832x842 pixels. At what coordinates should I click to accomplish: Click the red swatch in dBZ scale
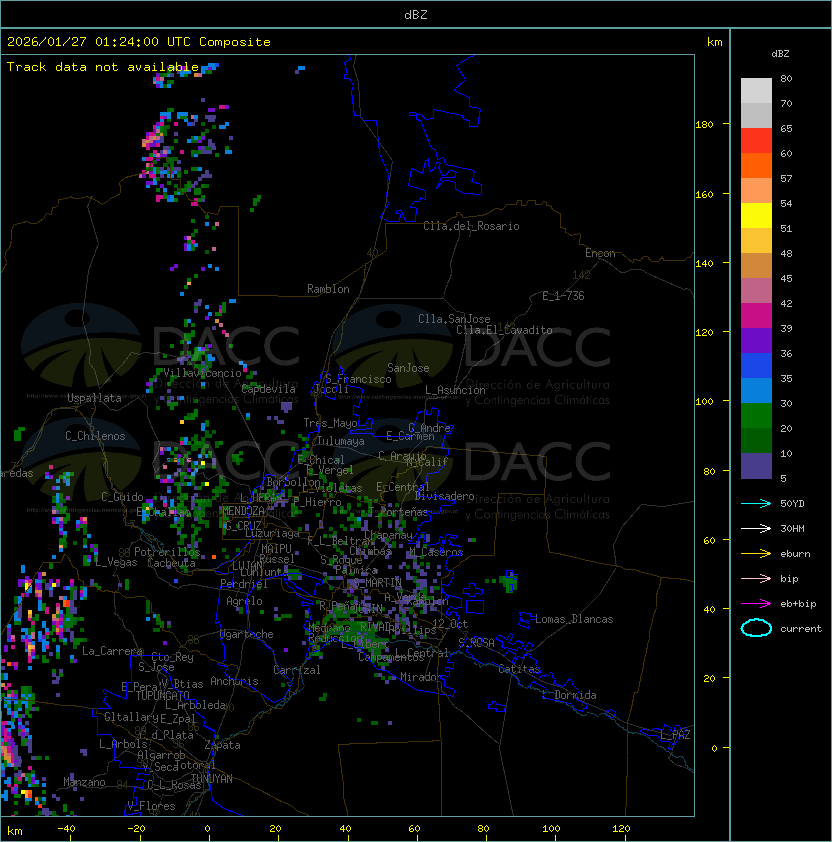756,140
